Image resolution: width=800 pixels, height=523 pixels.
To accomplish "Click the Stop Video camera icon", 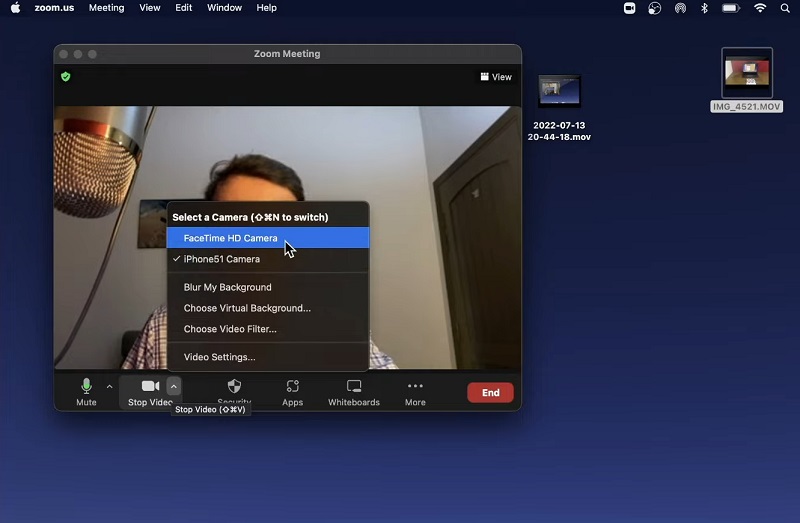I will (x=150, y=387).
